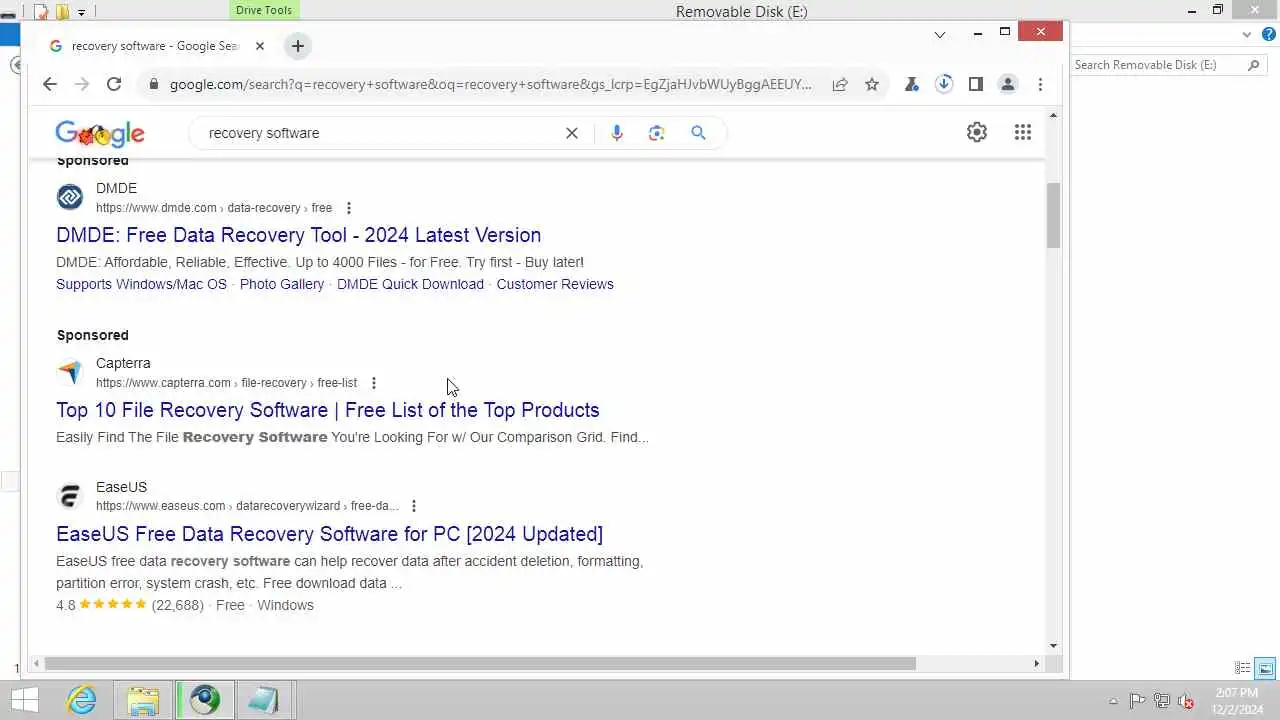Click the Capterra site favicon
The image size is (1280, 720).
click(x=70, y=372)
